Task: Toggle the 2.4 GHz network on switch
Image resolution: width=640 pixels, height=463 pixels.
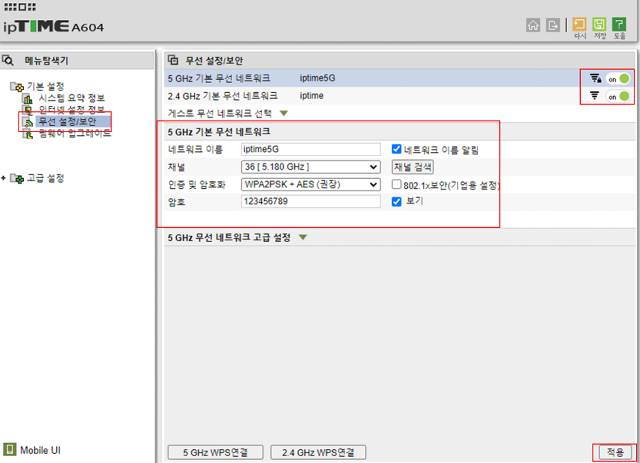Action: pos(619,96)
